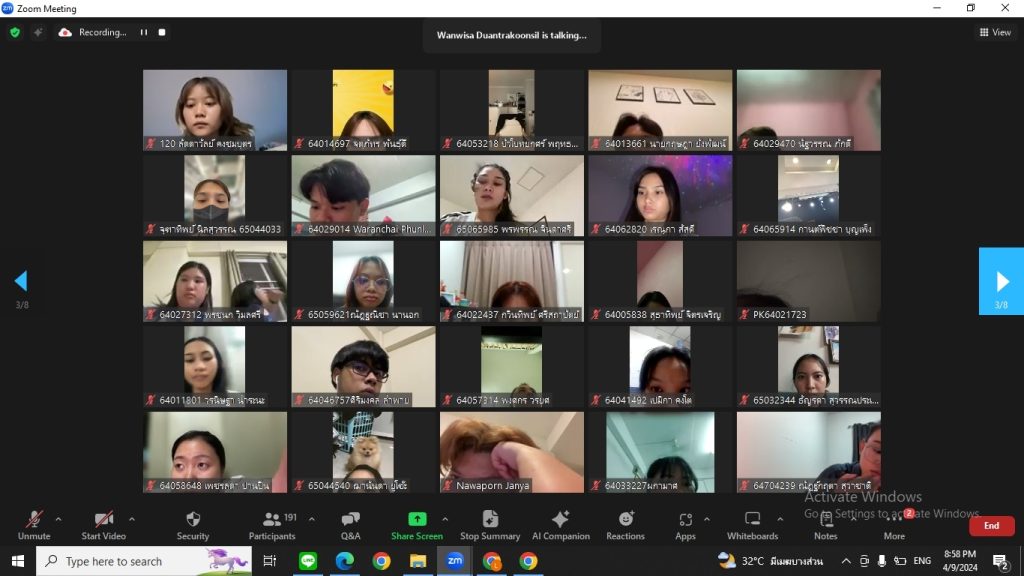The image size is (1024, 576).
Task: Expand audio options next to Unmute
Action: tap(58, 520)
